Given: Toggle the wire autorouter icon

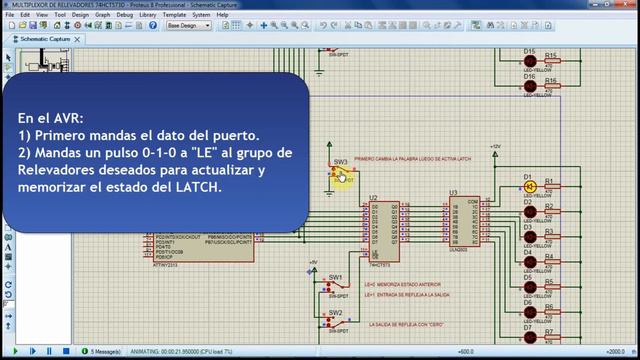Looking at the screenshot, I should (x=476, y=25).
